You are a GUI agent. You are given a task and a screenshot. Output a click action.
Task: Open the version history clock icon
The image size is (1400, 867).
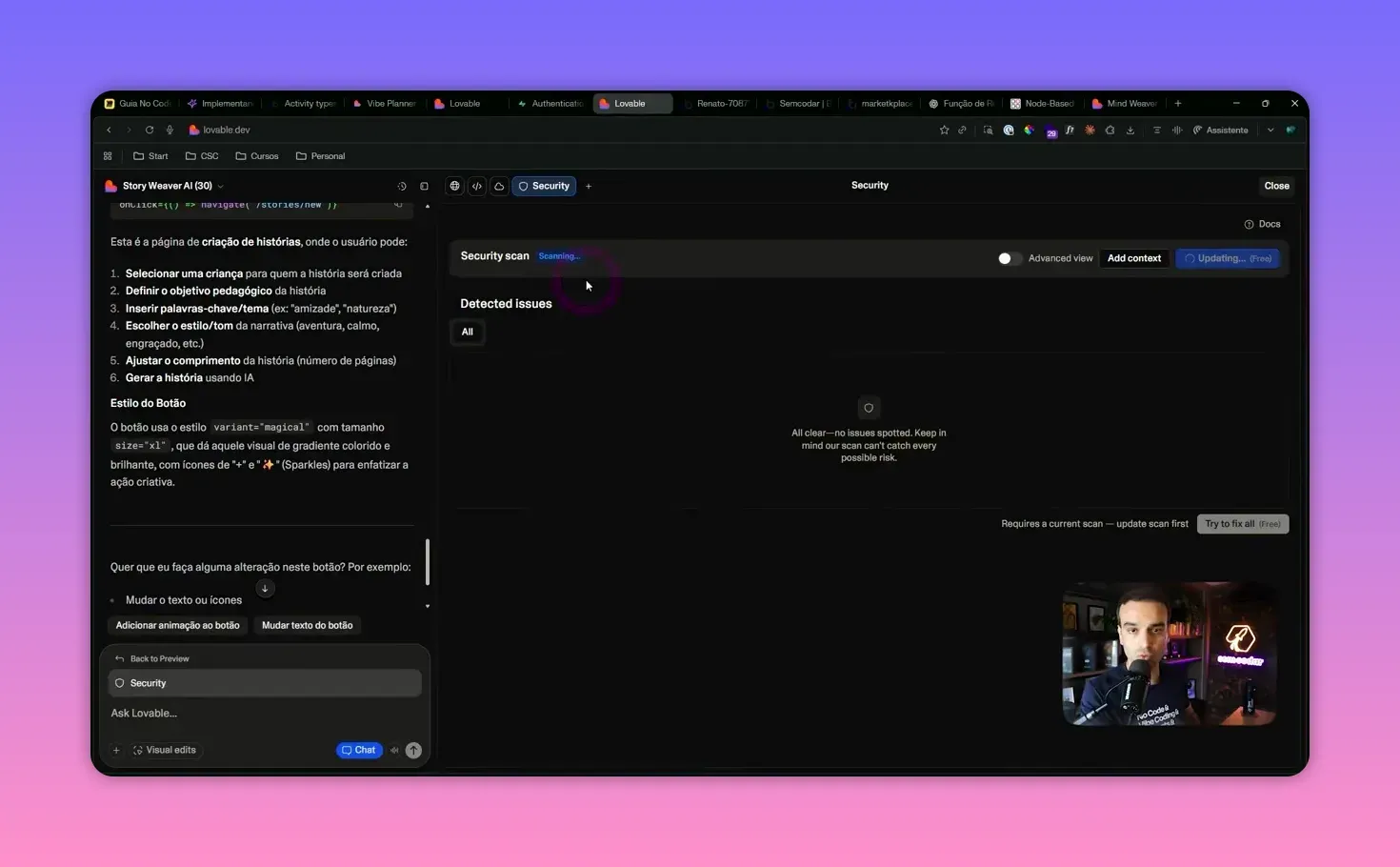coord(401,187)
